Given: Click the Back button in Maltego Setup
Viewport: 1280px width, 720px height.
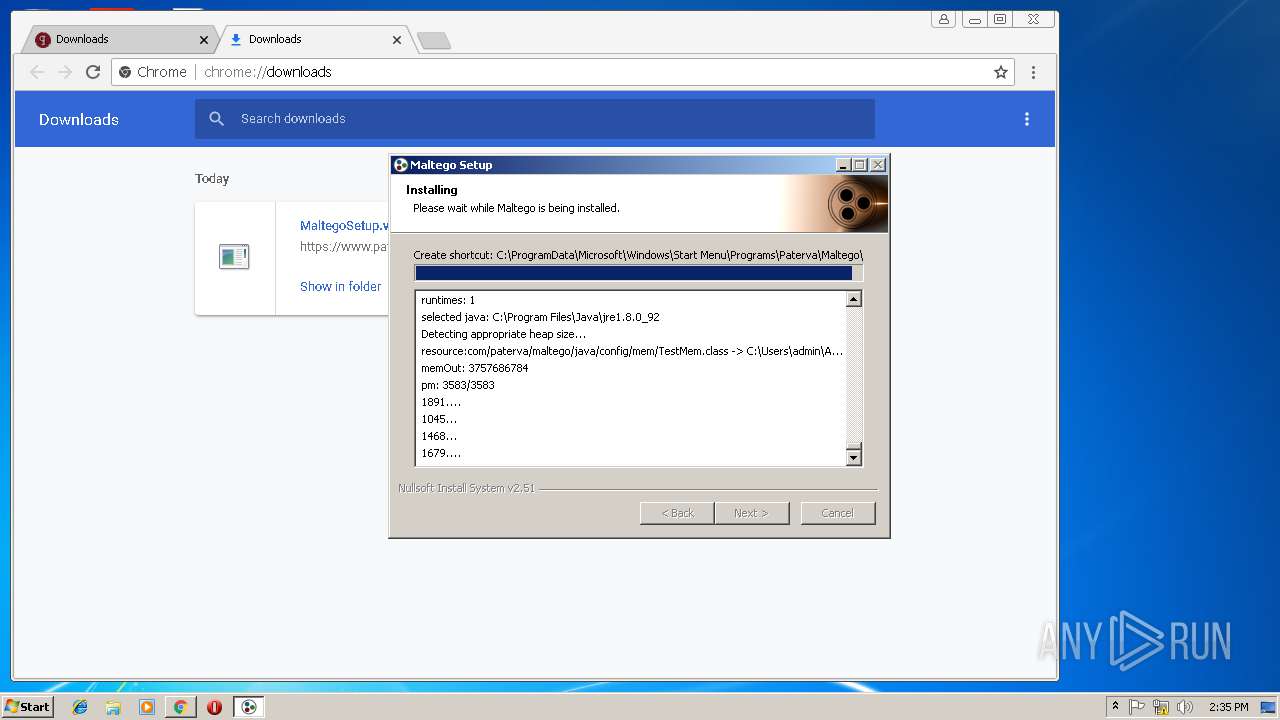Looking at the screenshot, I should click(677, 513).
